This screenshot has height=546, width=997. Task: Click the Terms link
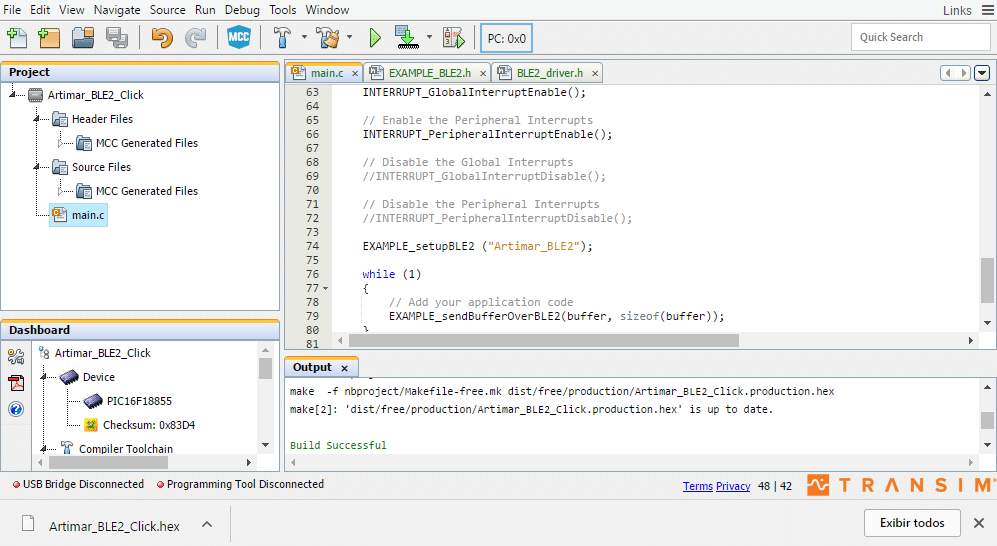(x=698, y=486)
